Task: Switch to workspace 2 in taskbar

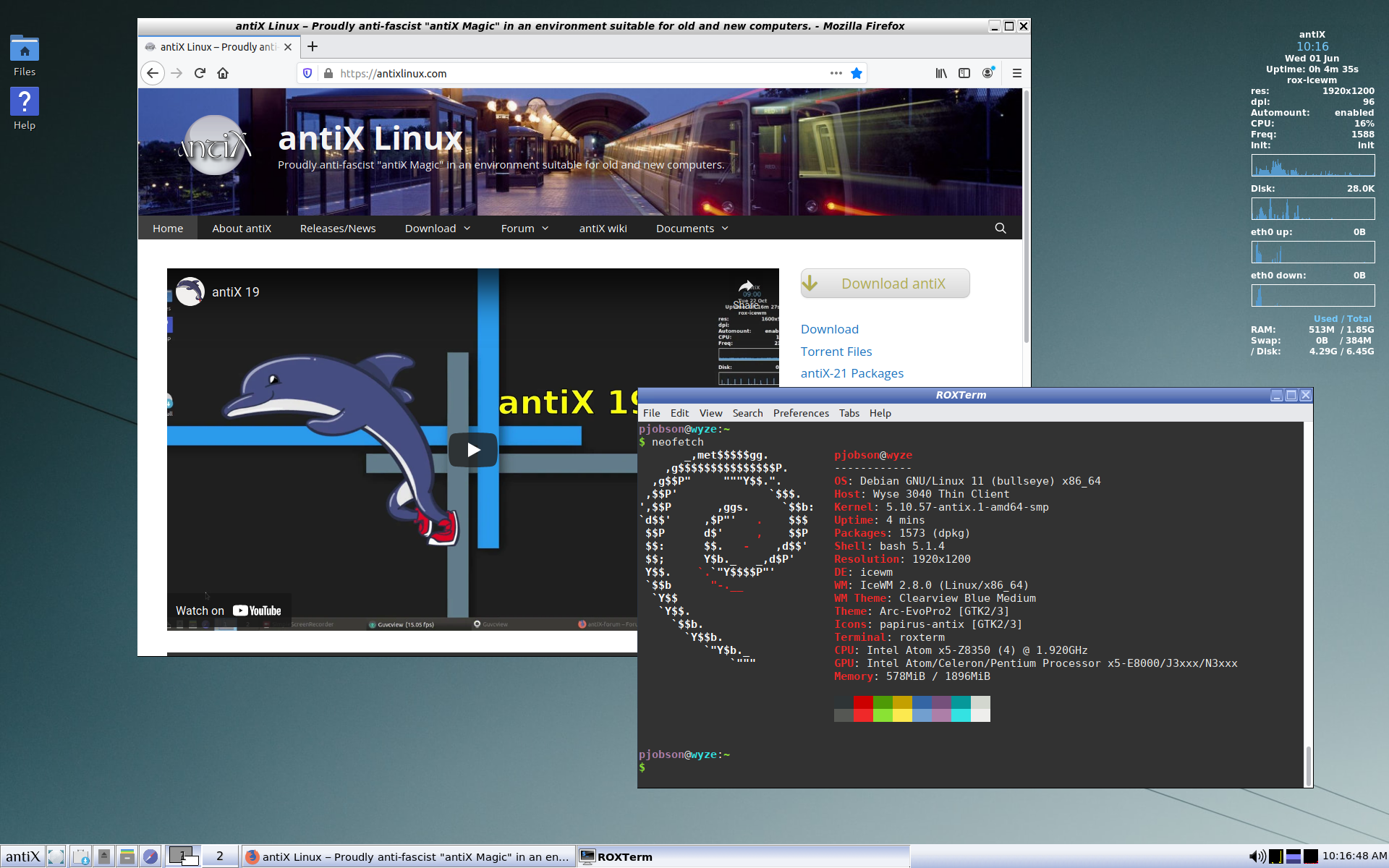Action: pos(219,856)
